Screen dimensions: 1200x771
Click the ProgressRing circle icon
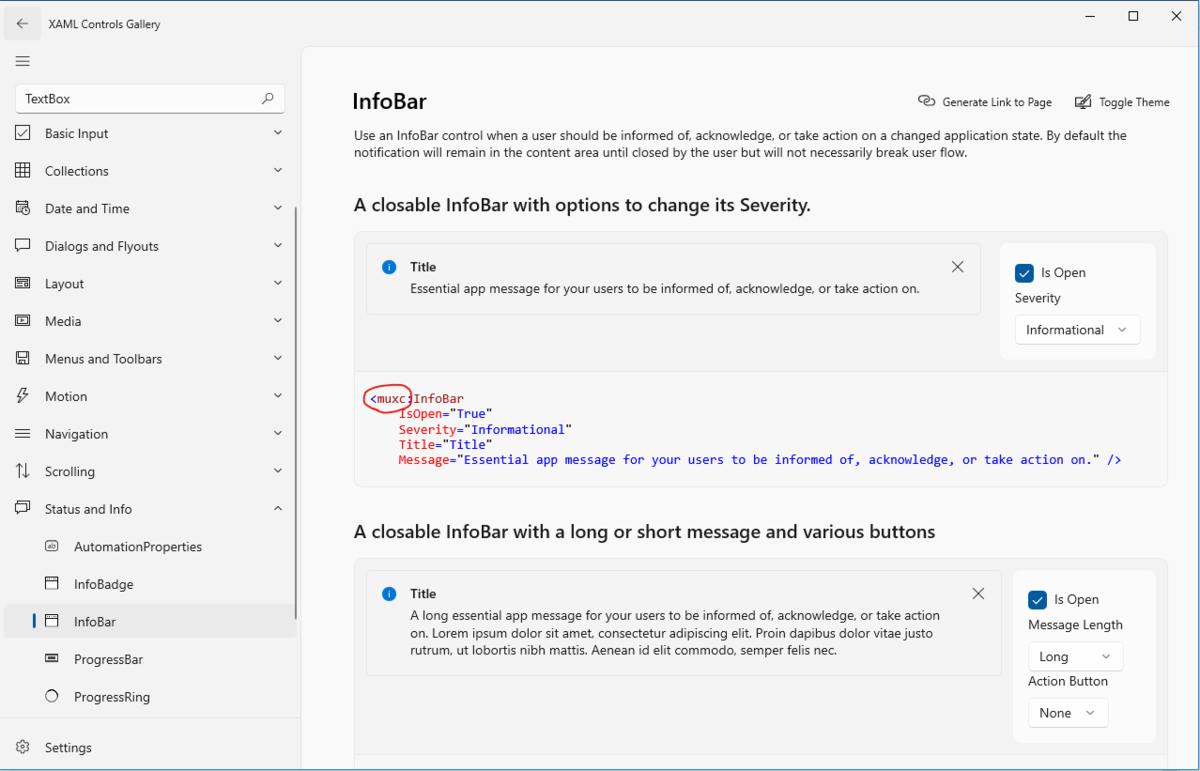[x=52, y=697]
